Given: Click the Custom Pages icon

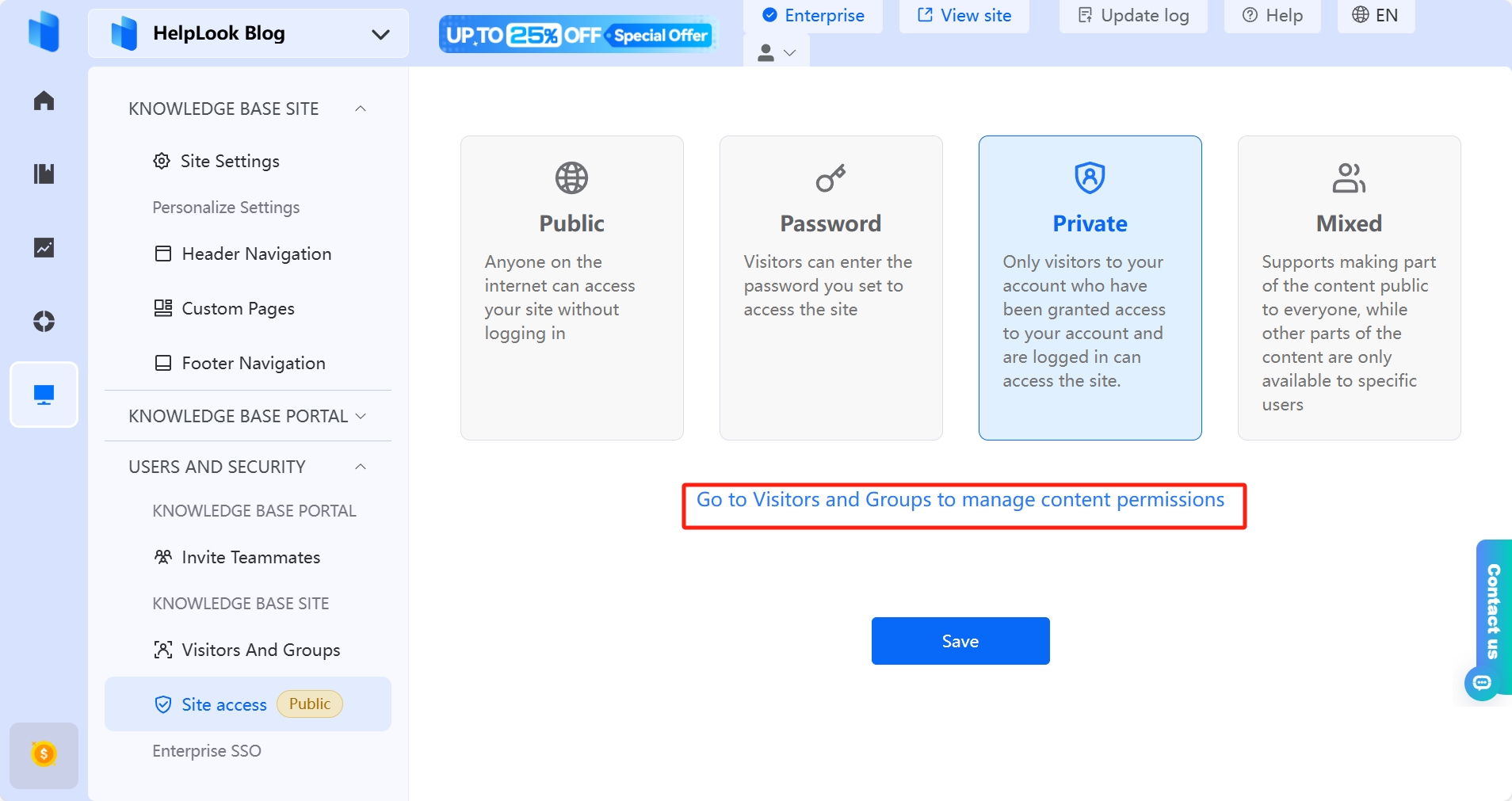Looking at the screenshot, I should tap(162, 308).
